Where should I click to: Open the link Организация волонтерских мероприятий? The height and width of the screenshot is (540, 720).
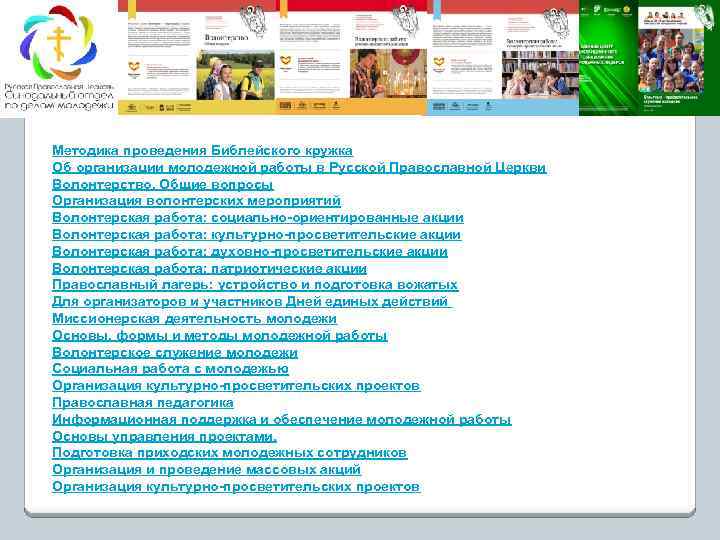pyautogui.click(x=196, y=201)
